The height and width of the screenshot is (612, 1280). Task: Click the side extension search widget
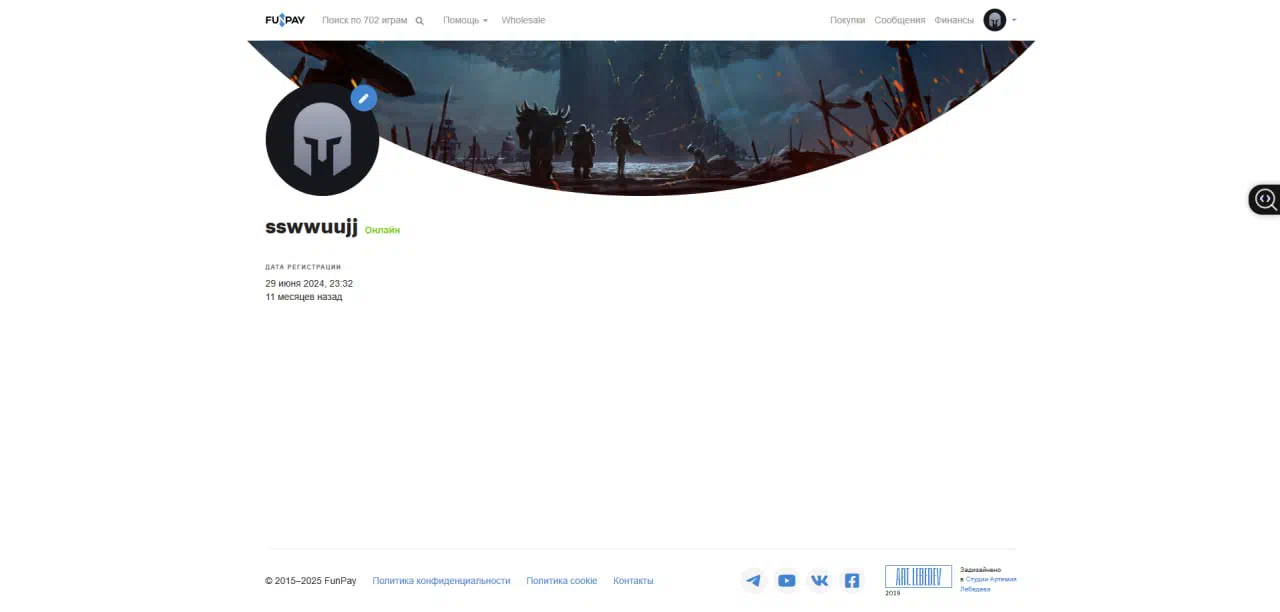point(1265,199)
